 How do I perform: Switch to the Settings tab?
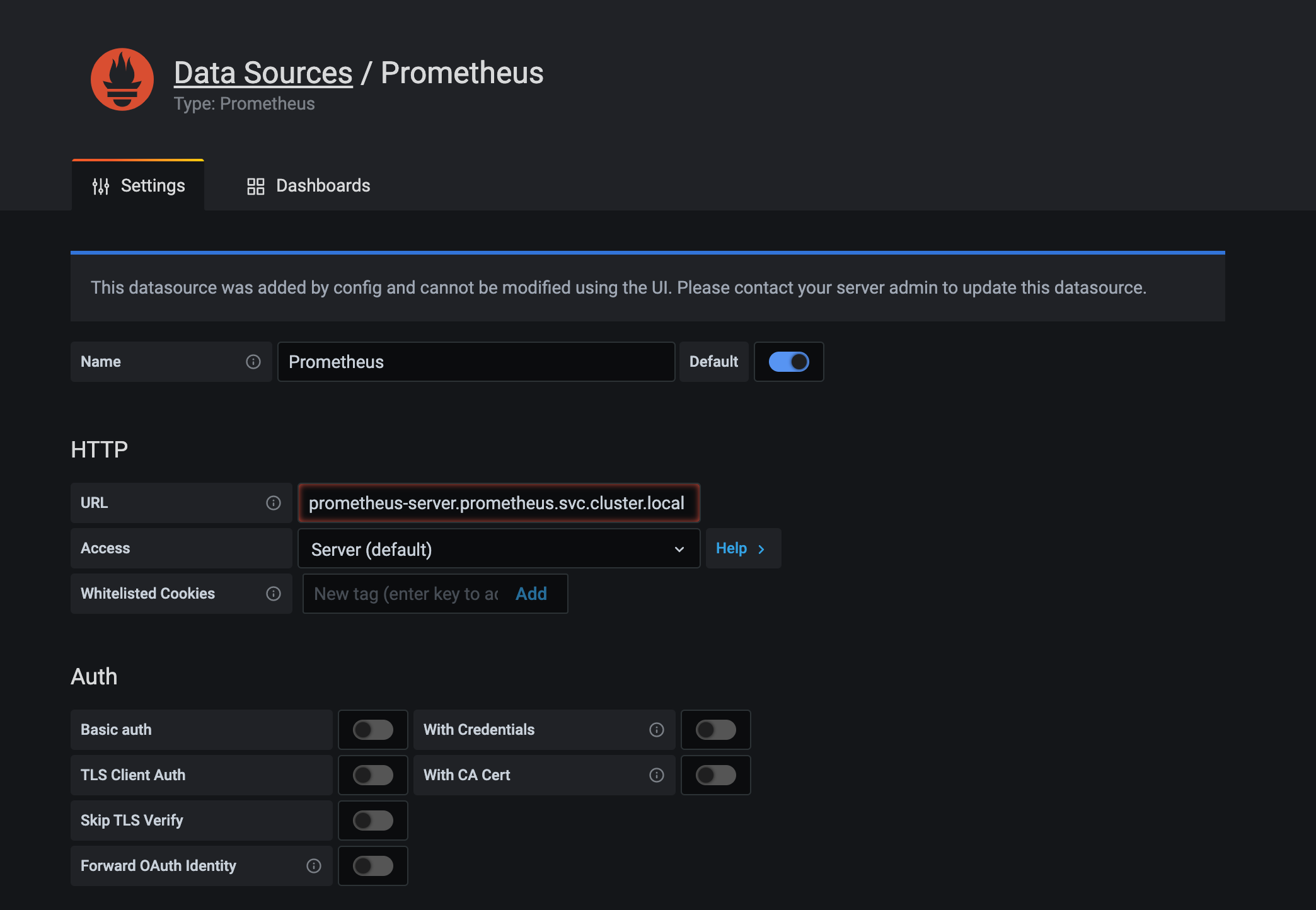[138, 185]
